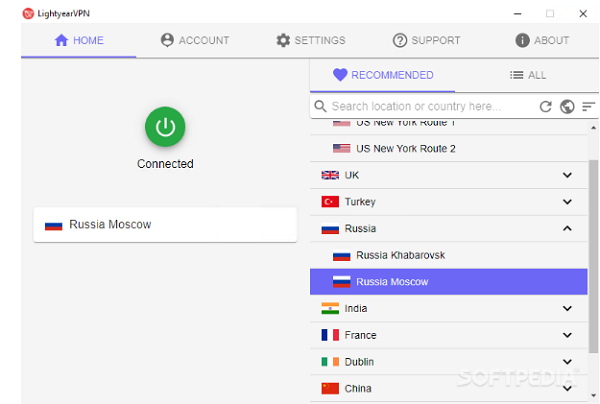Screen dimensions: 600x404
Task: Switch to the ACCOUNT tab
Action: click(x=195, y=40)
